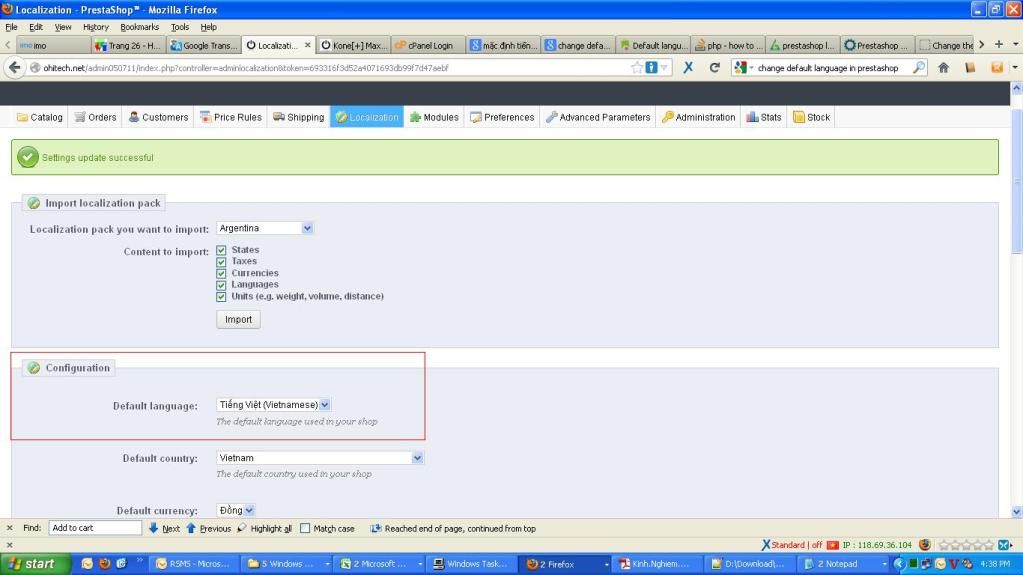The width and height of the screenshot is (1023, 575).
Task: Open the Default country Vietnam dropdown
Action: click(x=320, y=458)
